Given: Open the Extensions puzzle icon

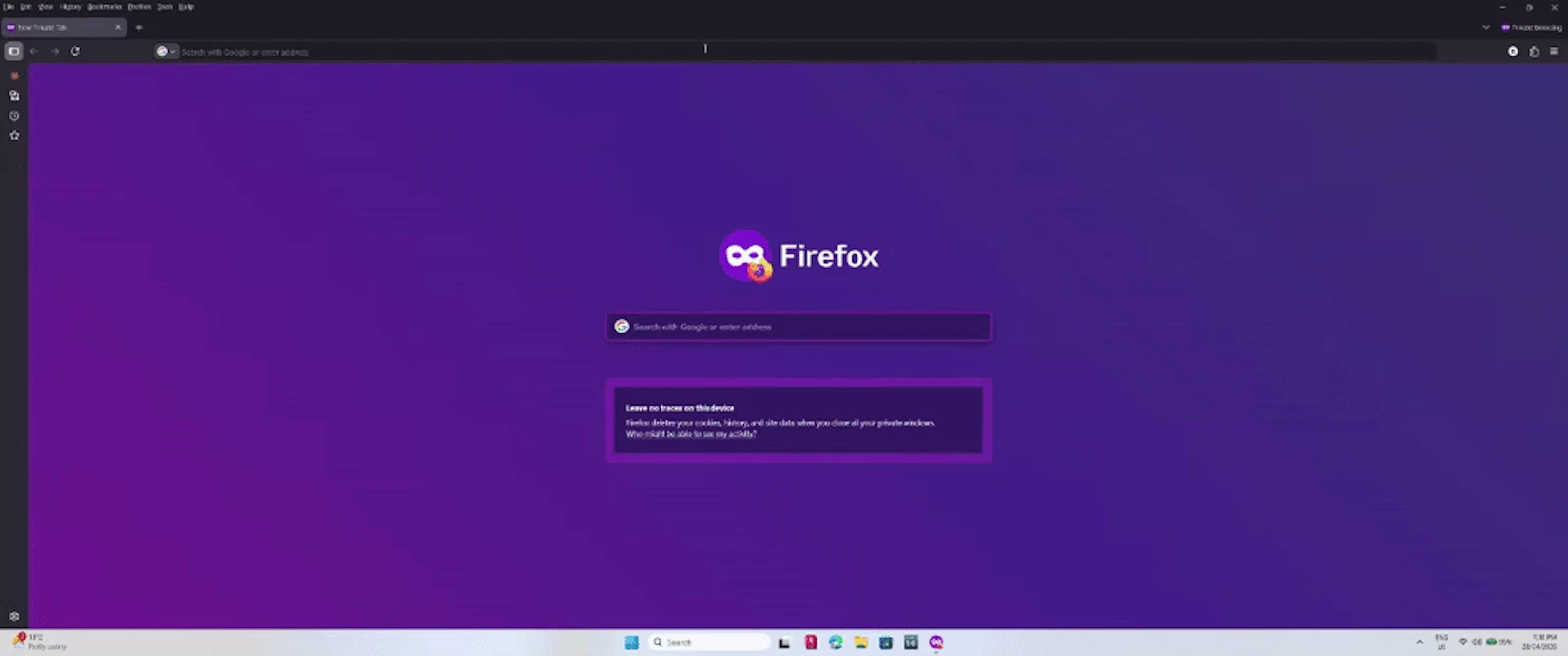Looking at the screenshot, I should coord(1534,51).
